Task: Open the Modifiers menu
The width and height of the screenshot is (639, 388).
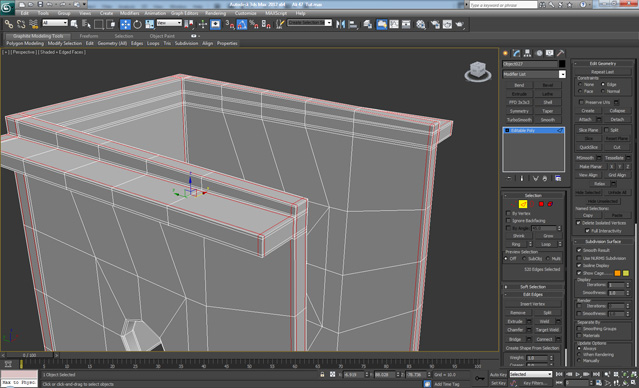Action: [x=130, y=13]
